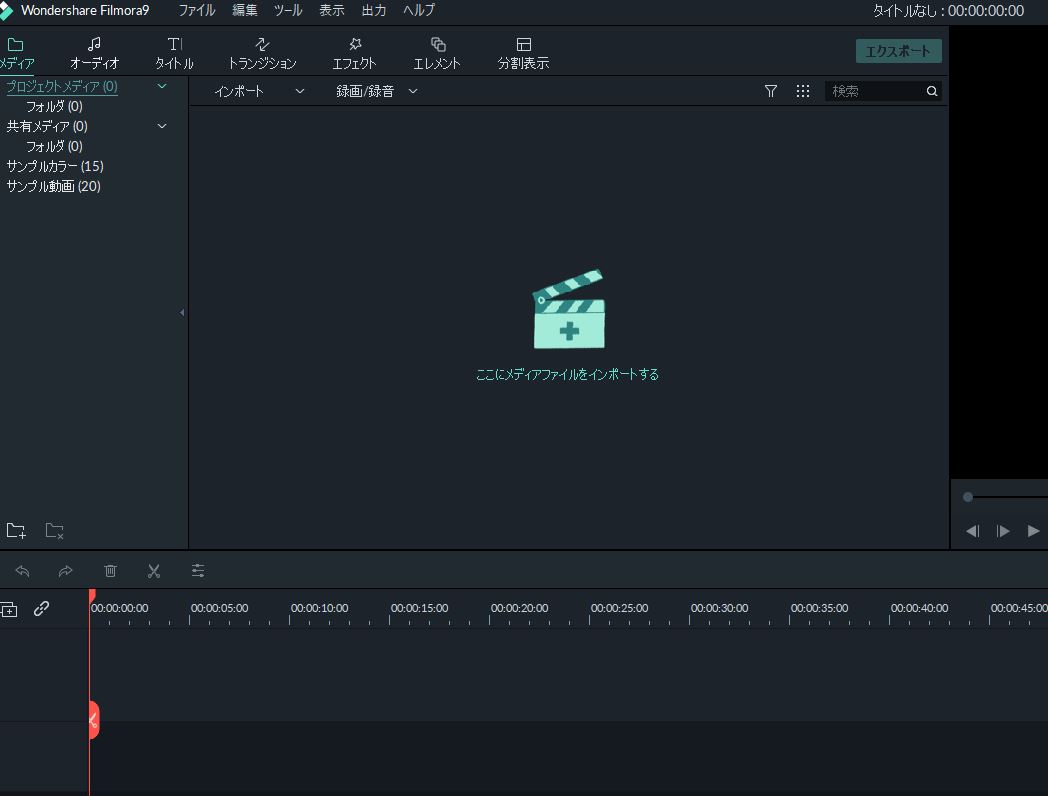Switch to the エレメント tab
Screen dimensions: 1048x796
pos(437,53)
